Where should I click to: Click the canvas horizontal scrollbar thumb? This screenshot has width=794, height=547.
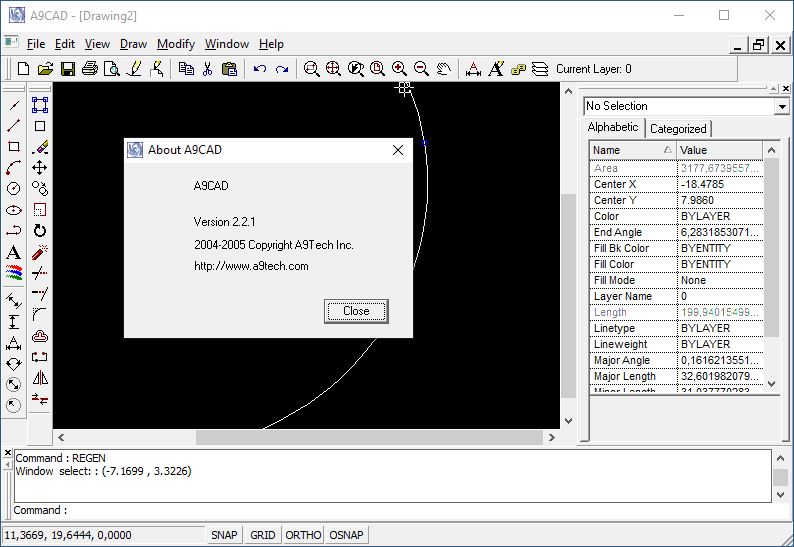point(369,437)
